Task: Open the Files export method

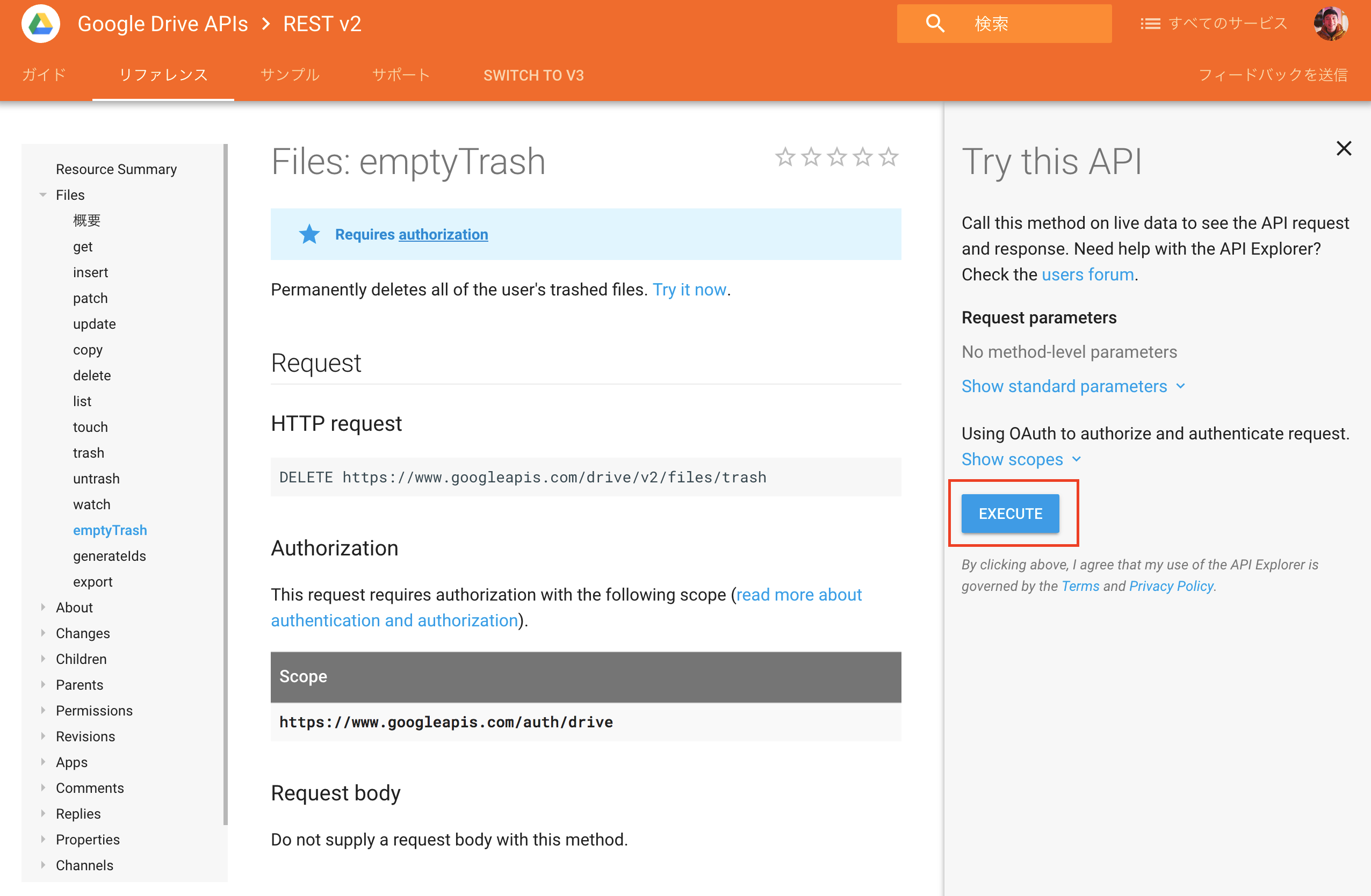Action: coord(93,582)
